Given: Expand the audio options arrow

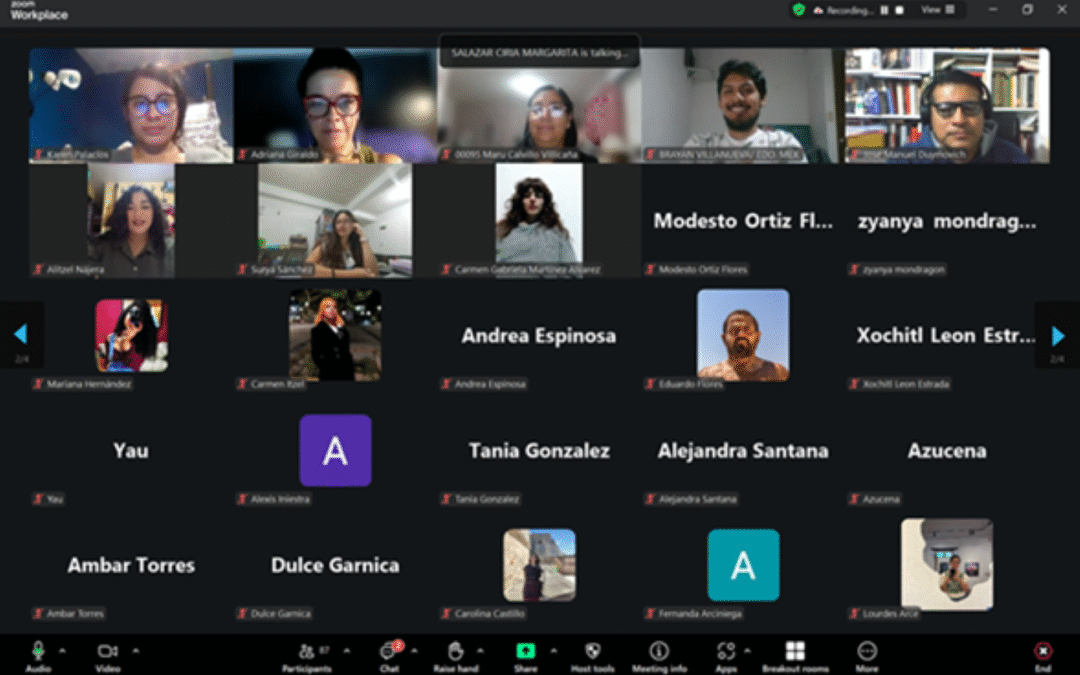Looking at the screenshot, I should point(62,650).
